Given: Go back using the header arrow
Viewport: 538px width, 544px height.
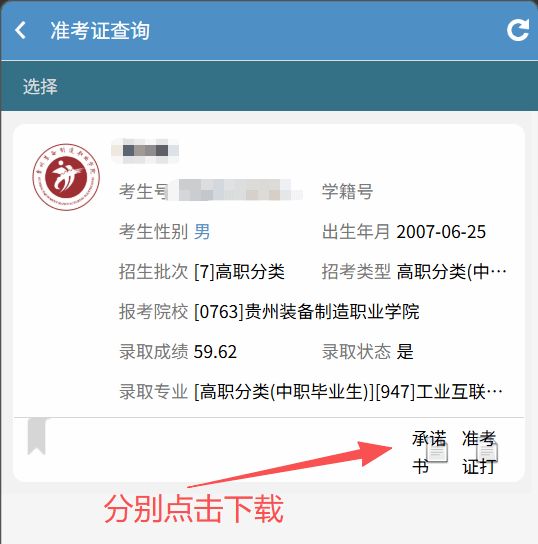Looking at the screenshot, I should (x=20, y=30).
